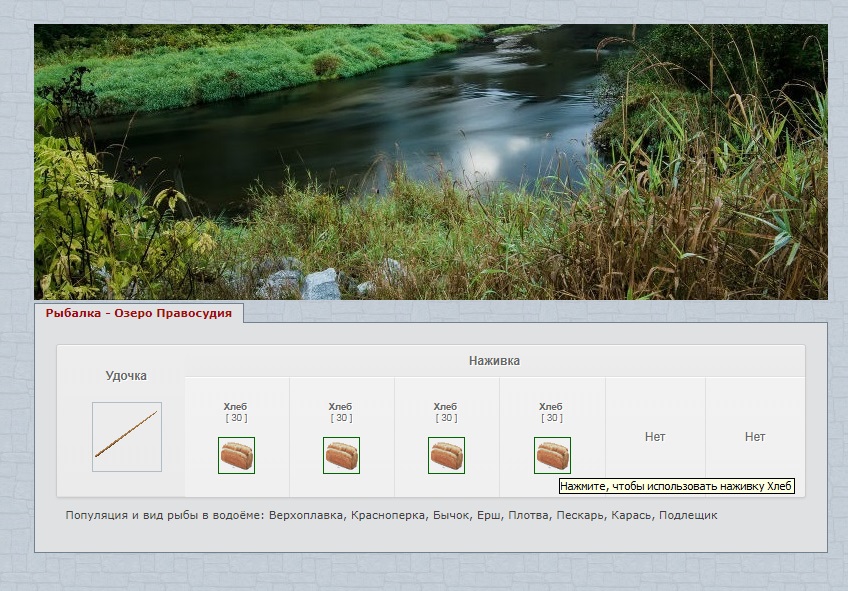The width and height of the screenshot is (848, 591).
Task: Click the [30] count under third Хлеб
Action: (445, 418)
